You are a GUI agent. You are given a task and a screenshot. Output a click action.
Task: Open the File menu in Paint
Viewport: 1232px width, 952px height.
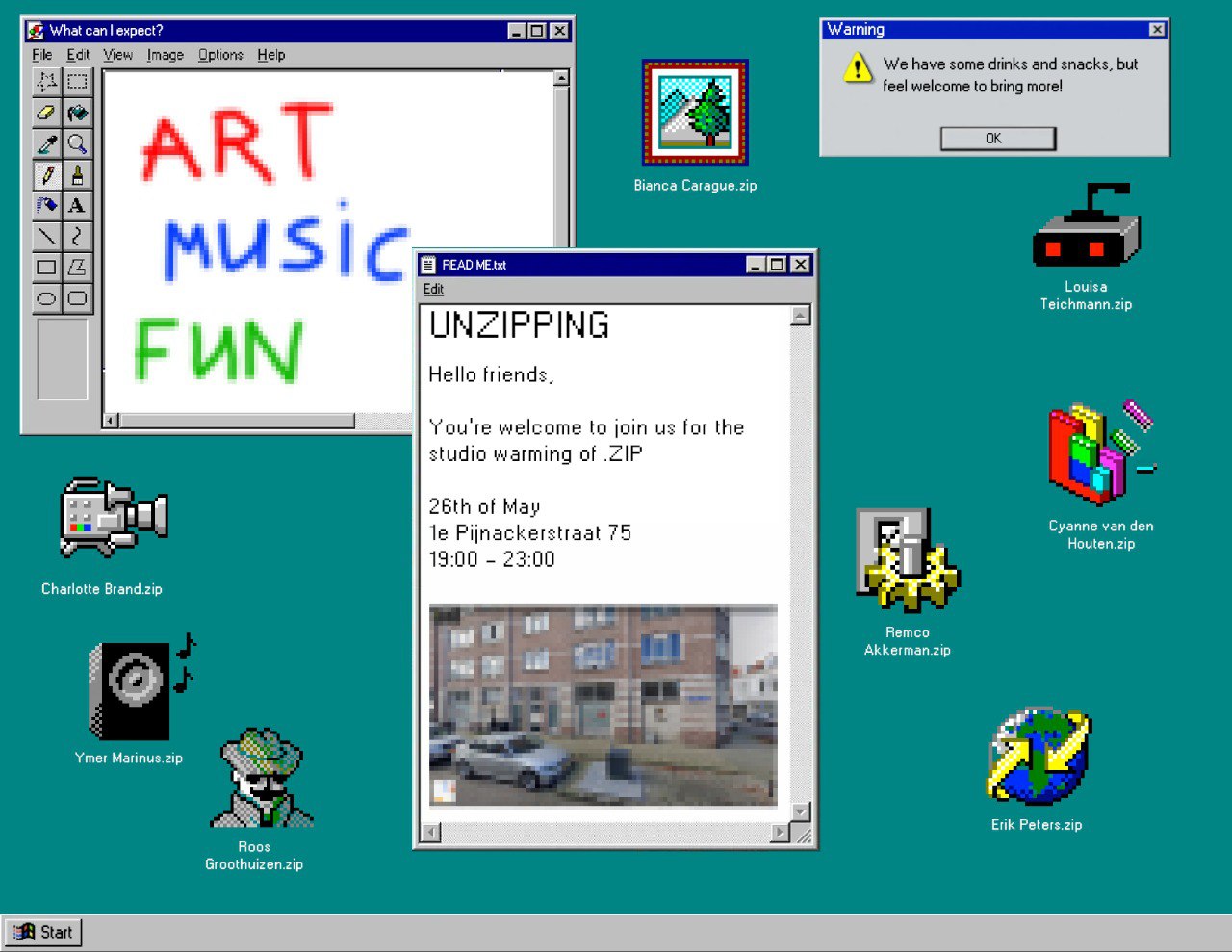[41, 55]
